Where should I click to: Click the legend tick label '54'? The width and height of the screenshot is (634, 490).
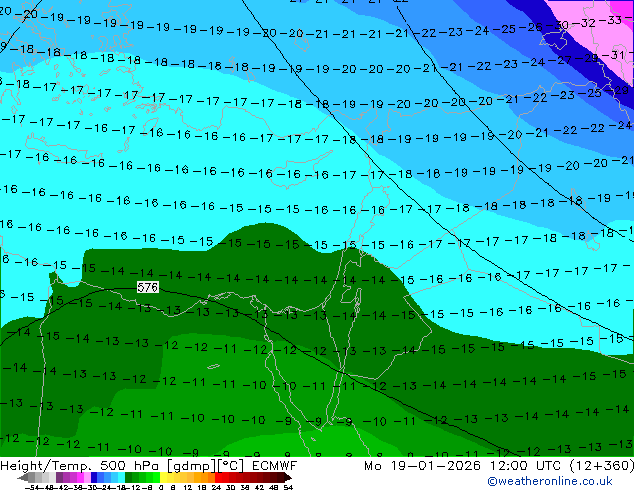pos(288,487)
